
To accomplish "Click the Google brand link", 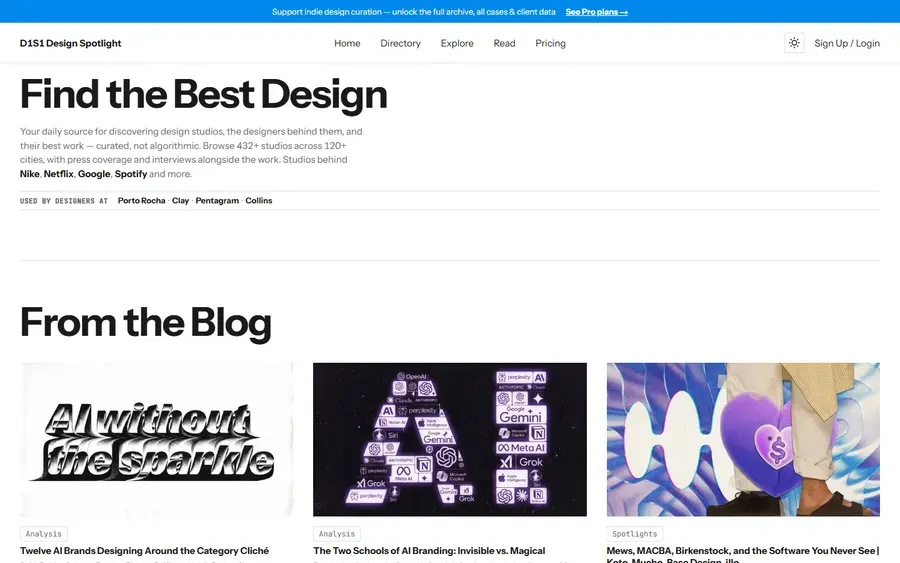I will coord(94,174).
